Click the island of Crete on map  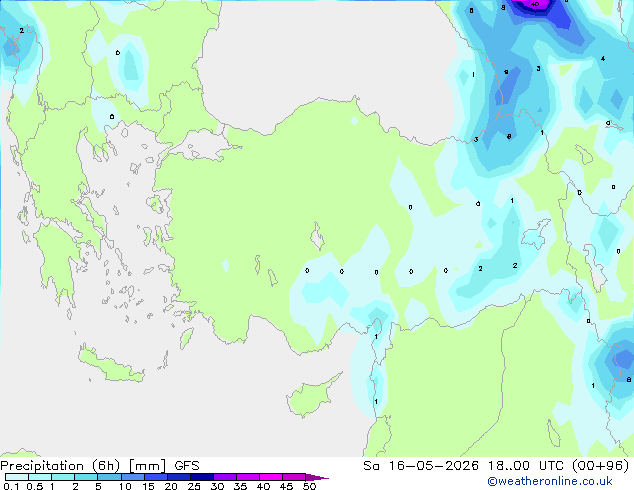[111, 365]
